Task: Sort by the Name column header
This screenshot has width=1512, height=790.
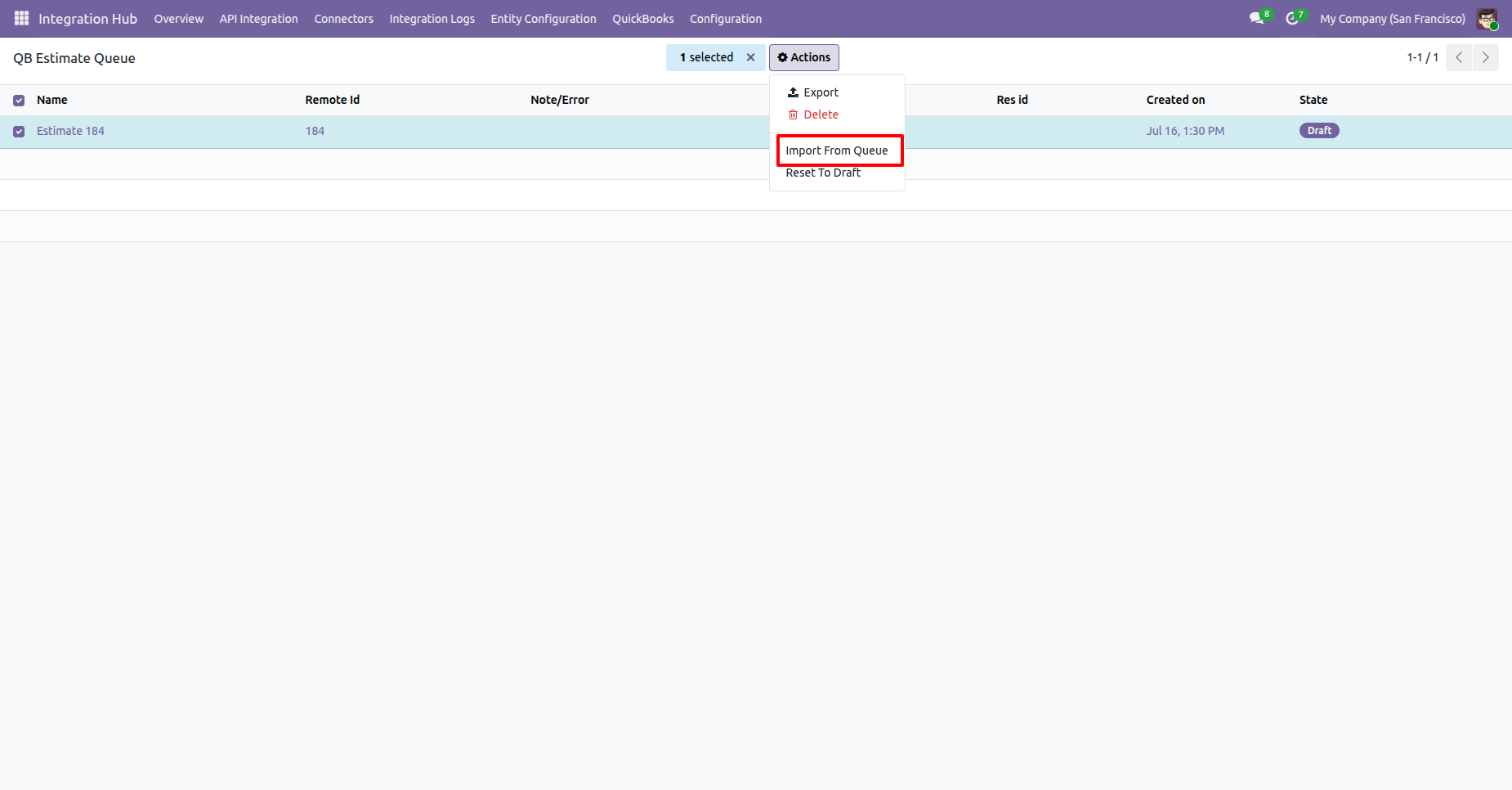Action: [x=51, y=100]
